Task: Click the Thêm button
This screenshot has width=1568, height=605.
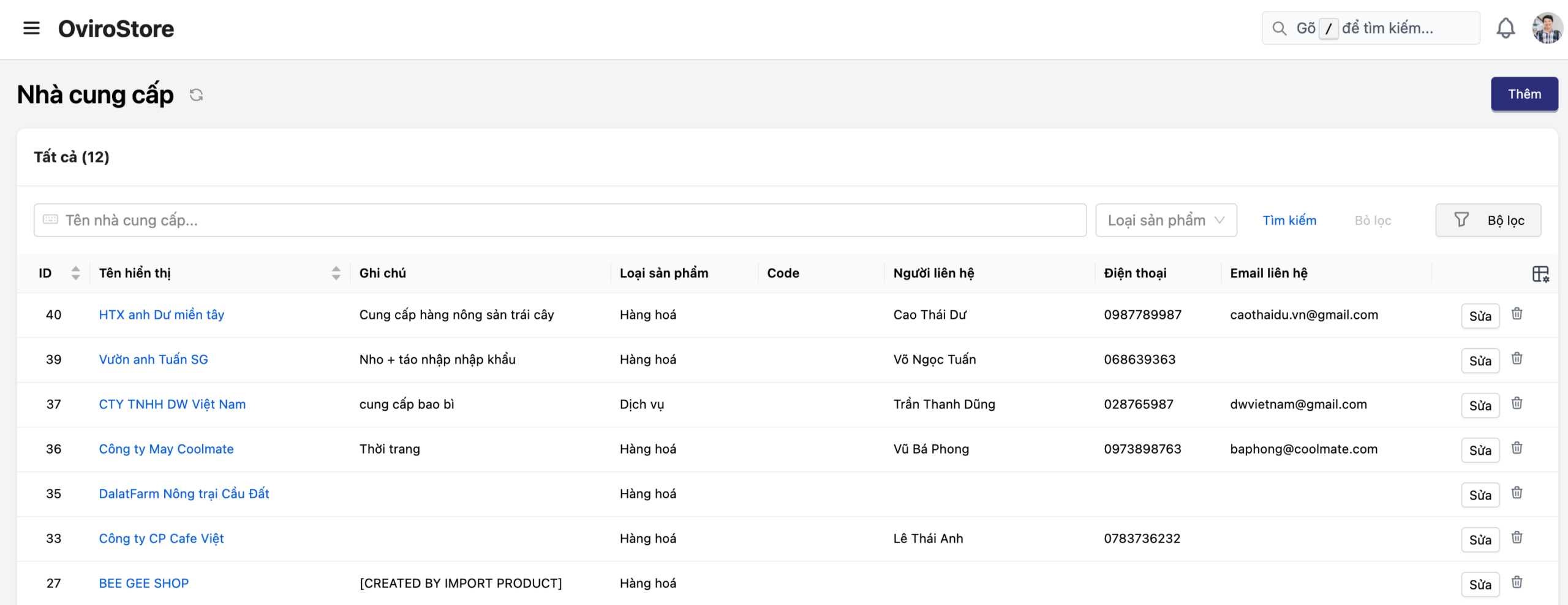Action: click(x=1524, y=94)
